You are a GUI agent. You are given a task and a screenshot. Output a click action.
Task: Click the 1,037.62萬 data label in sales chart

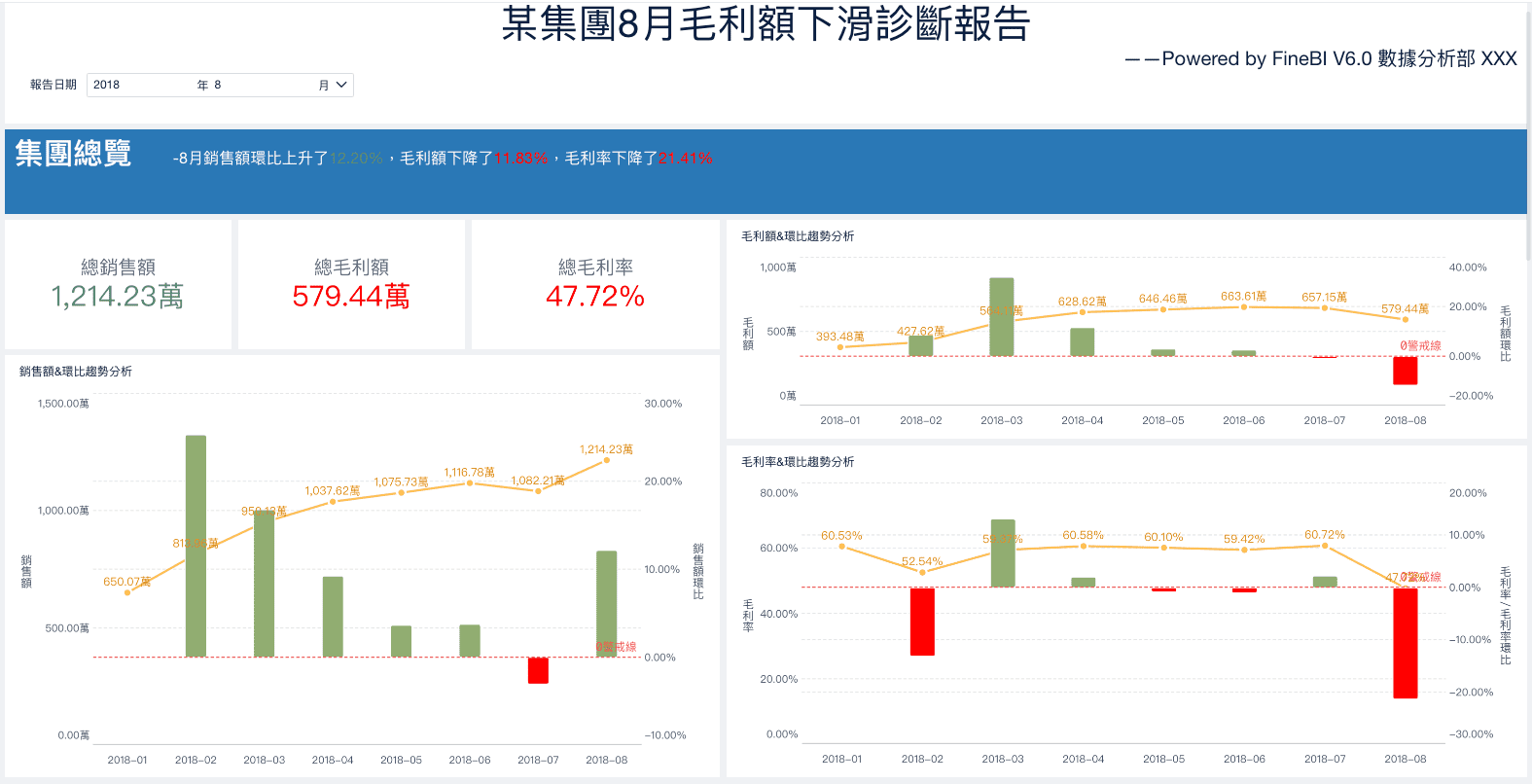(x=333, y=491)
